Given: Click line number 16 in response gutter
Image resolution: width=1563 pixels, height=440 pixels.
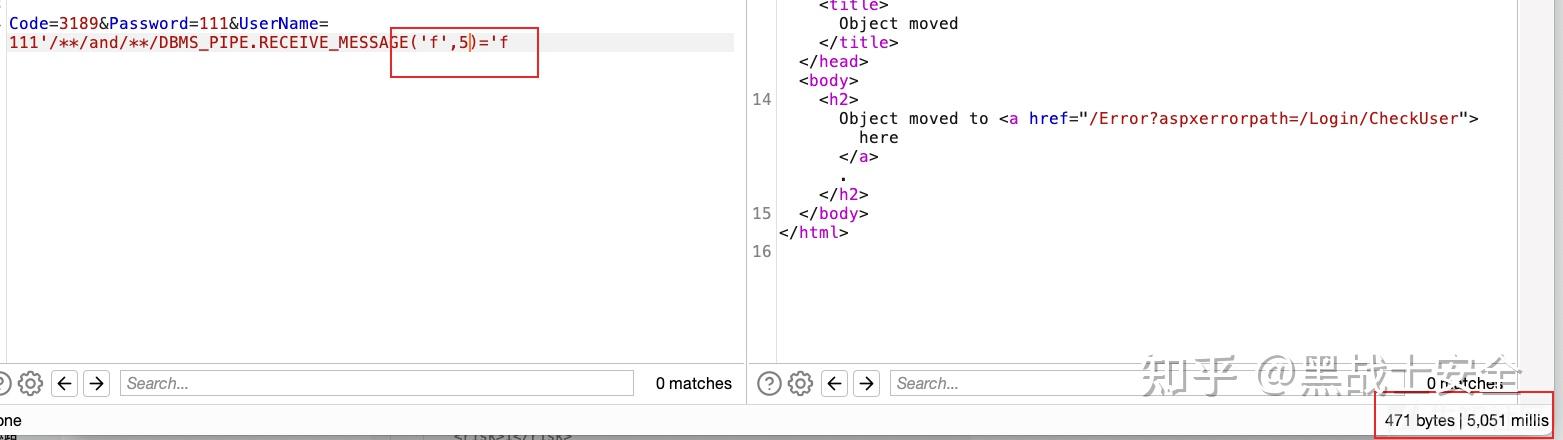Looking at the screenshot, I should click(x=761, y=251).
